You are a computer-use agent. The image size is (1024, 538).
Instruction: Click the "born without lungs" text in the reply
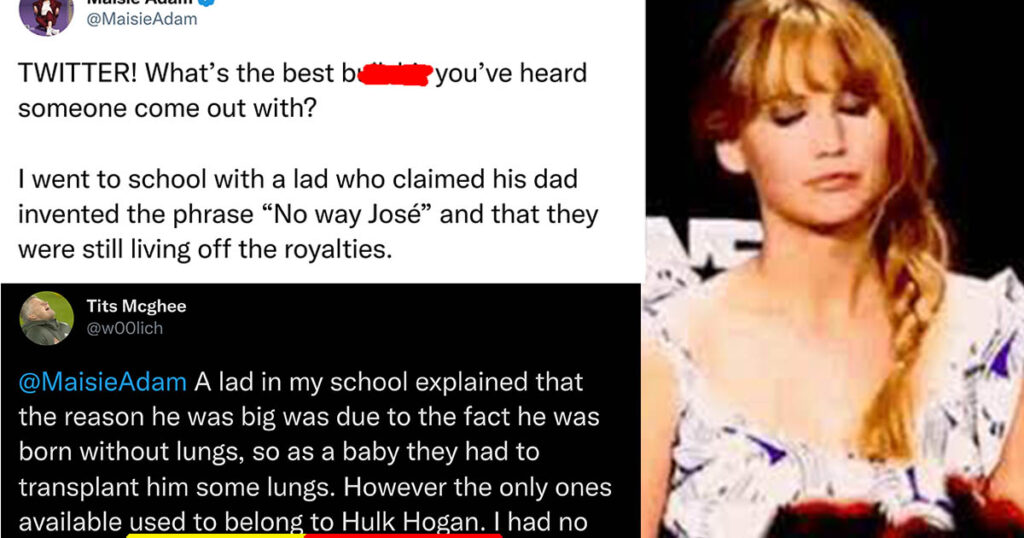131,452
